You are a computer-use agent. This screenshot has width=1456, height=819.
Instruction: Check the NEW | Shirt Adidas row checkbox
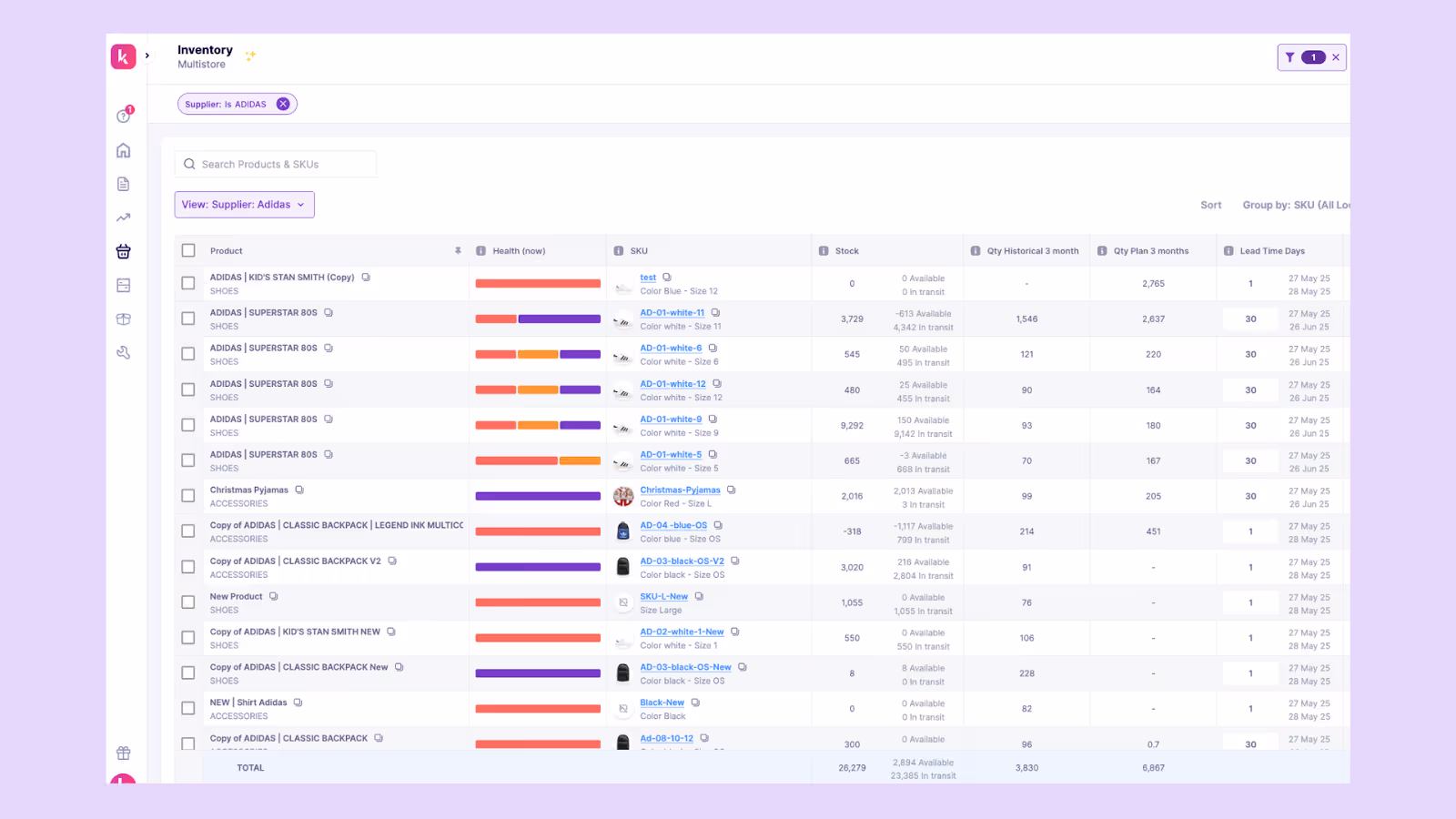[x=188, y=709]
